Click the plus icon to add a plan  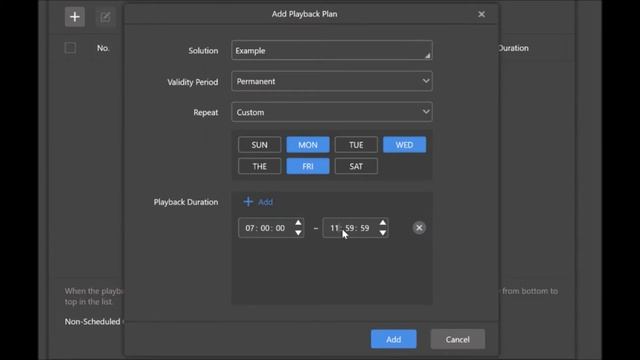75,17
